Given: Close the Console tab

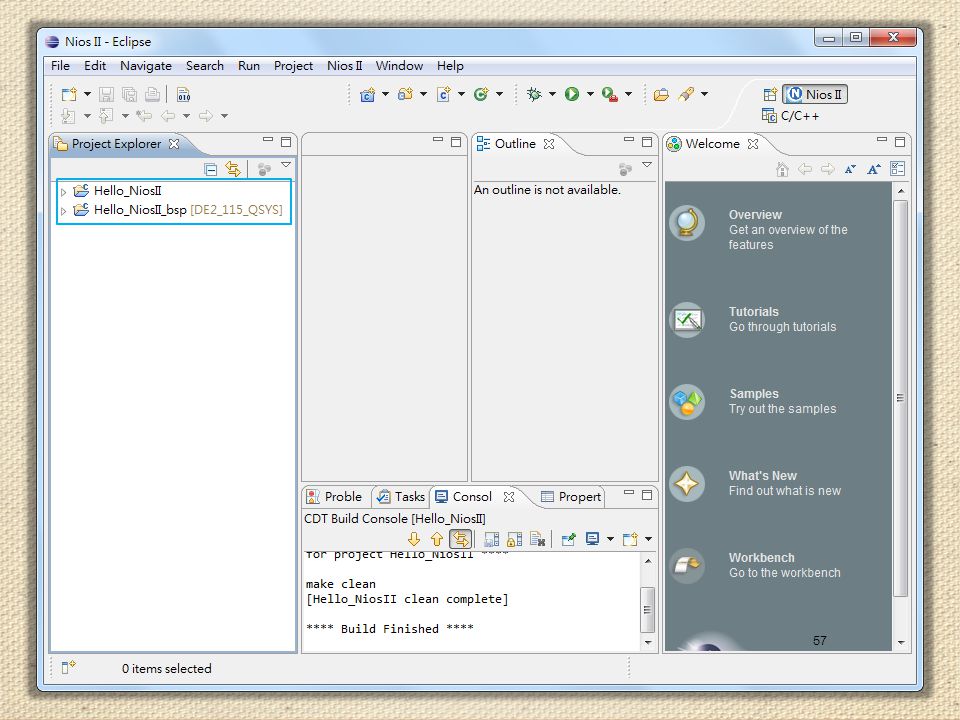Looking at the screenshot, I should point(509,497).
